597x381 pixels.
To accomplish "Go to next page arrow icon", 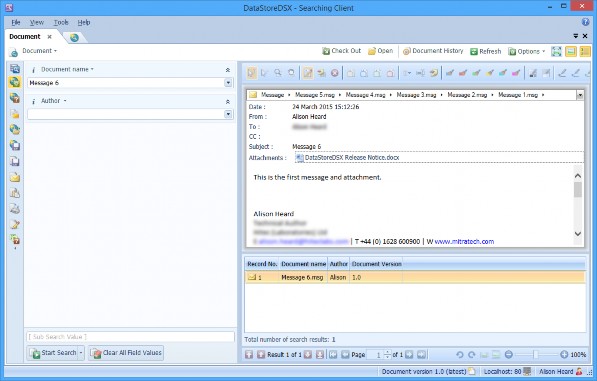I will (x=409, y=354).
